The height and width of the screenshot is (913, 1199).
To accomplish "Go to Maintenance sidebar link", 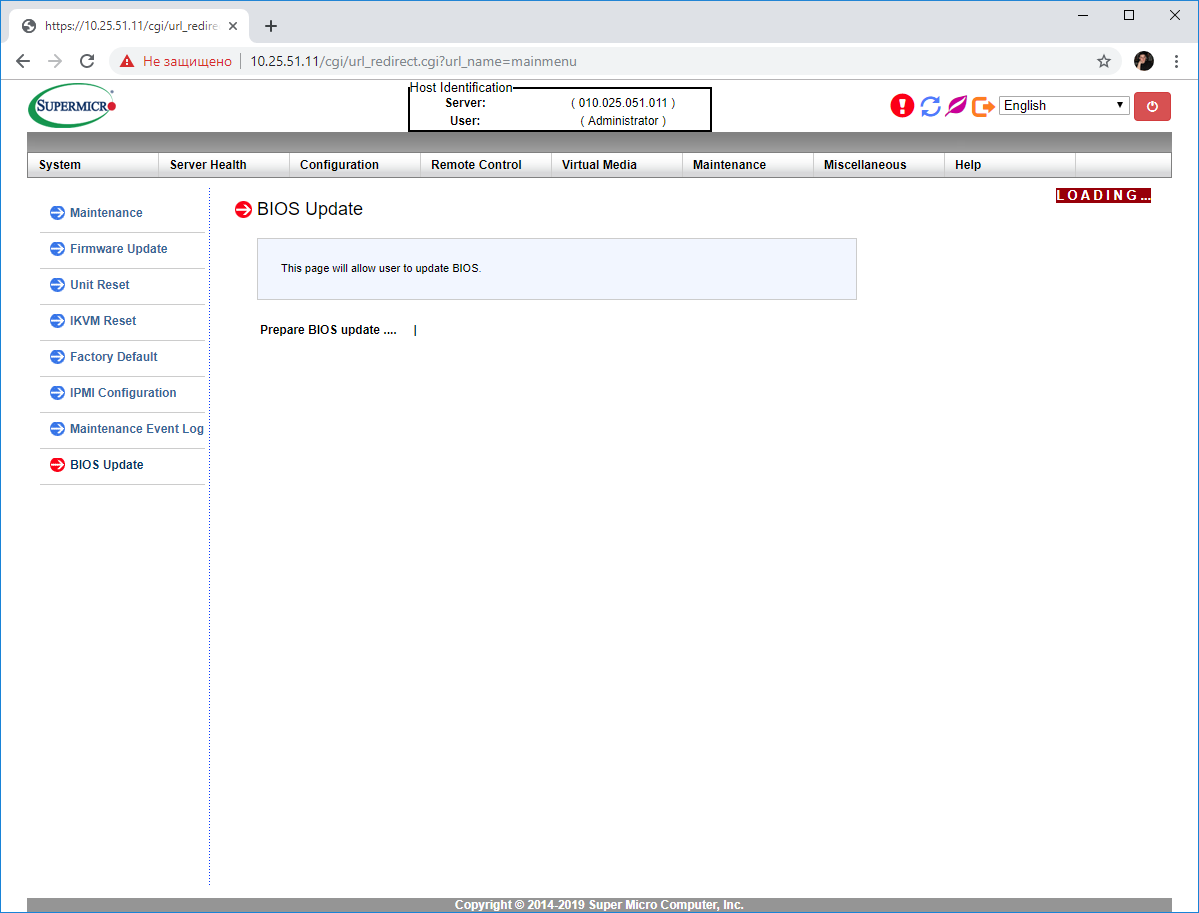I will click(106, 213).
